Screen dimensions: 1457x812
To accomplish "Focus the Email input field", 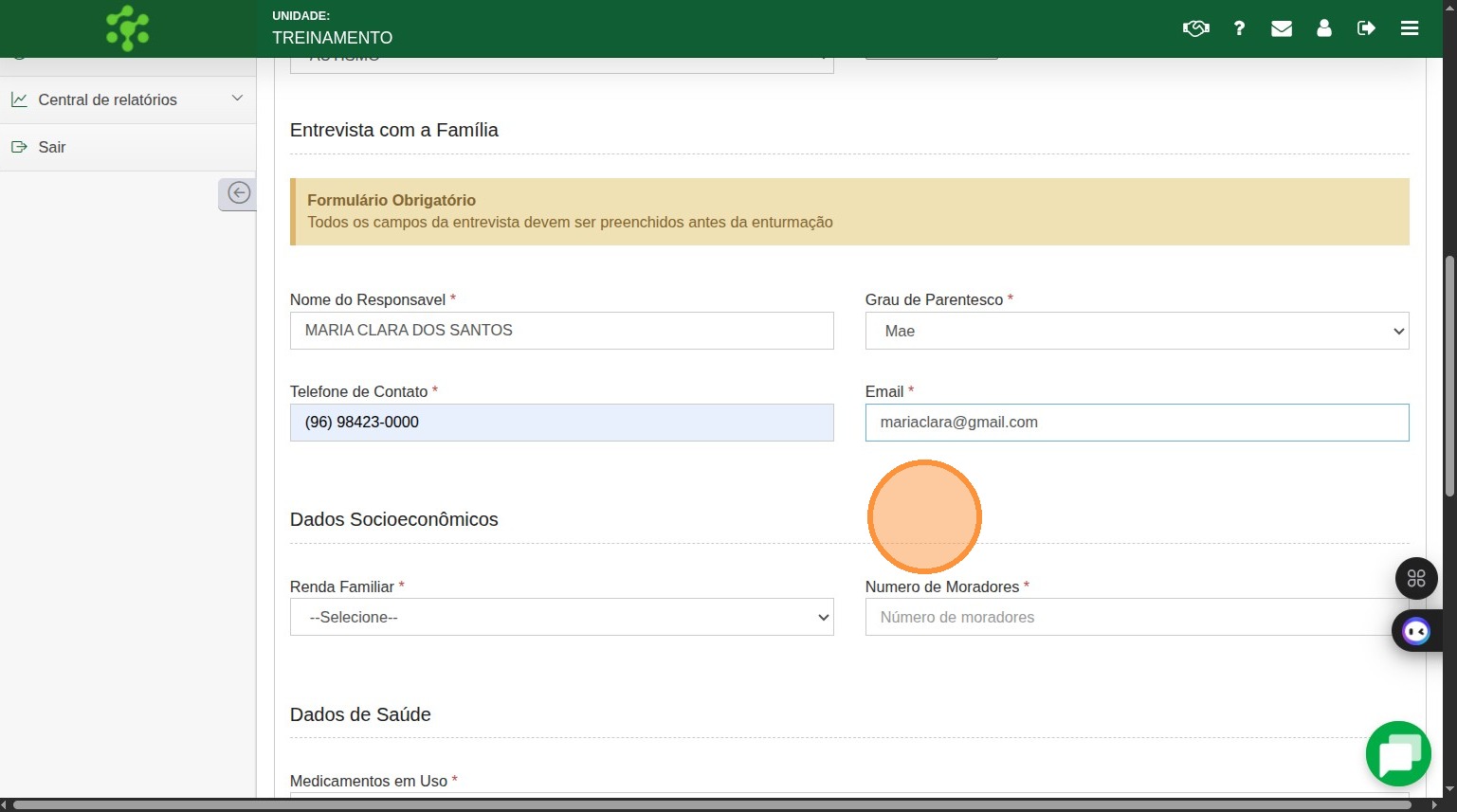I will 1137,423.
